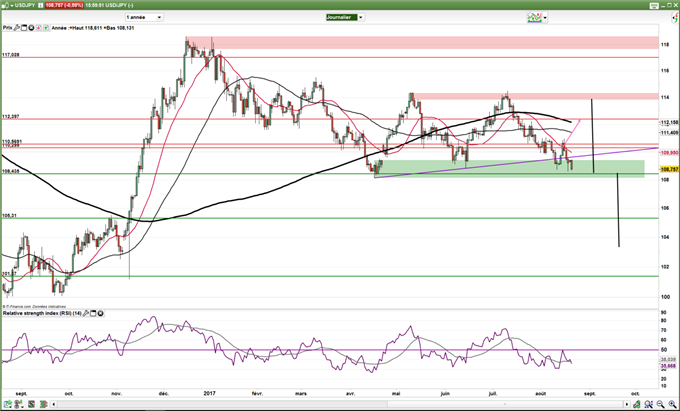The width and height of the screenshot is (680, 411).
Task: Click the 'juin' label on time axis
Action: click(445, 394)
